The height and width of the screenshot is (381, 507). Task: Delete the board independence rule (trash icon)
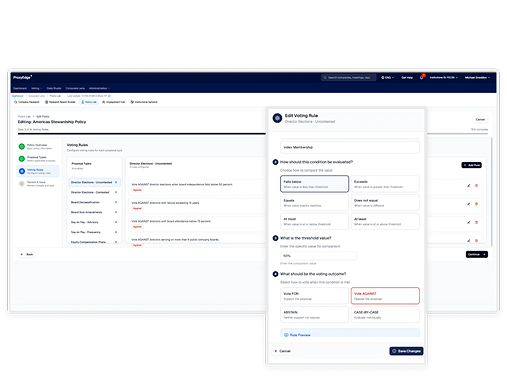[476, 186]
